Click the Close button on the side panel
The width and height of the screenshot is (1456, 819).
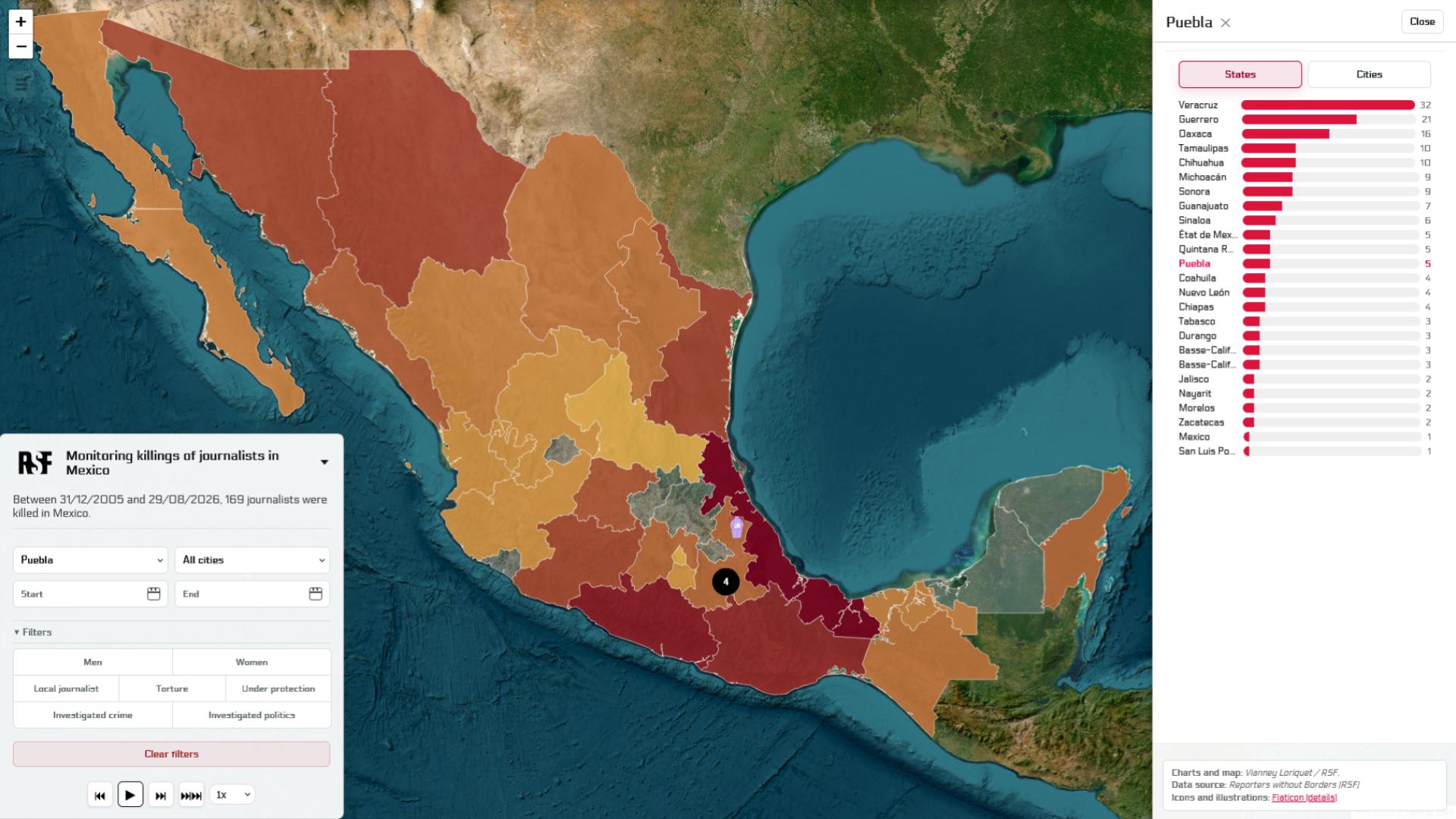click(1422, 21)
